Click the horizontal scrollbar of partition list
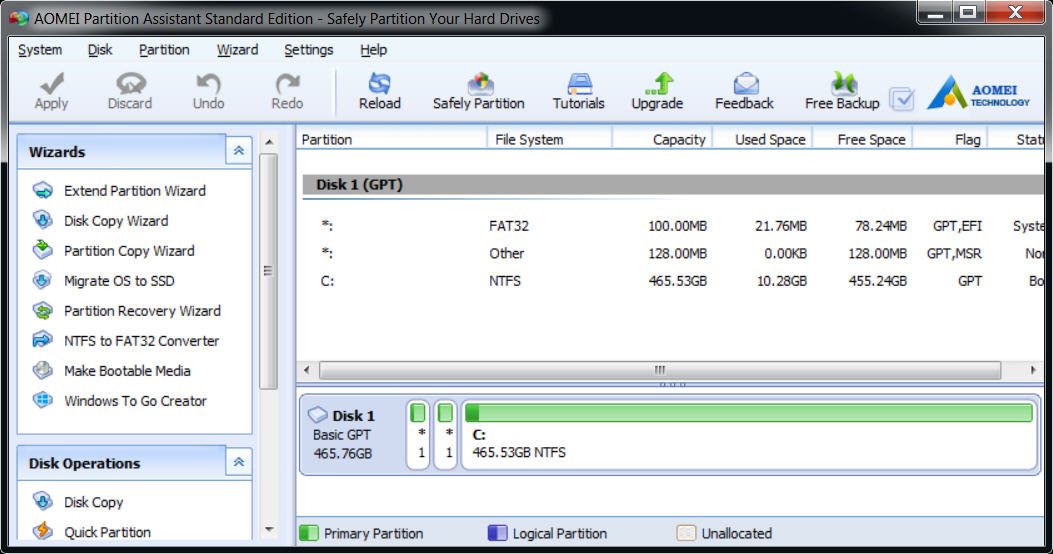 point(659,370)
